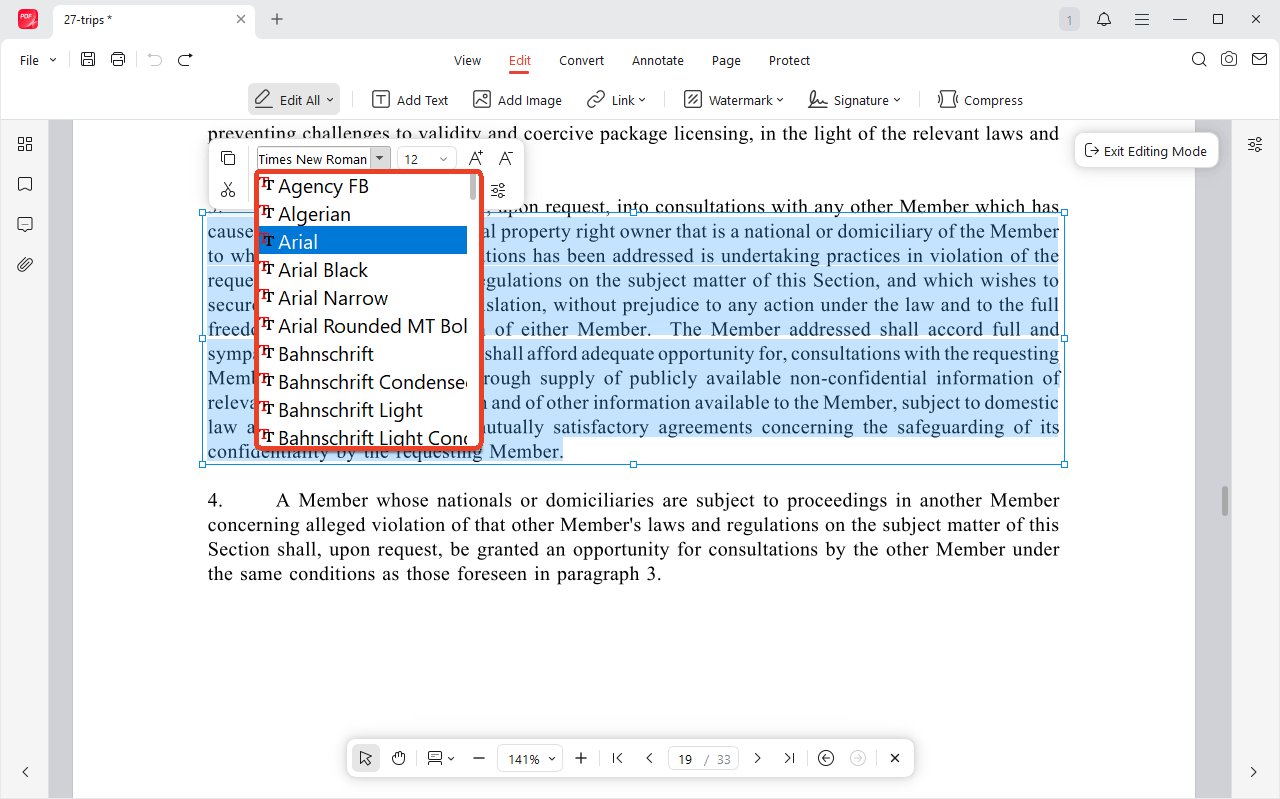Choose Algerian font from list
Viewport: 1280px width, 799px height.
click(x=363, y=214)
